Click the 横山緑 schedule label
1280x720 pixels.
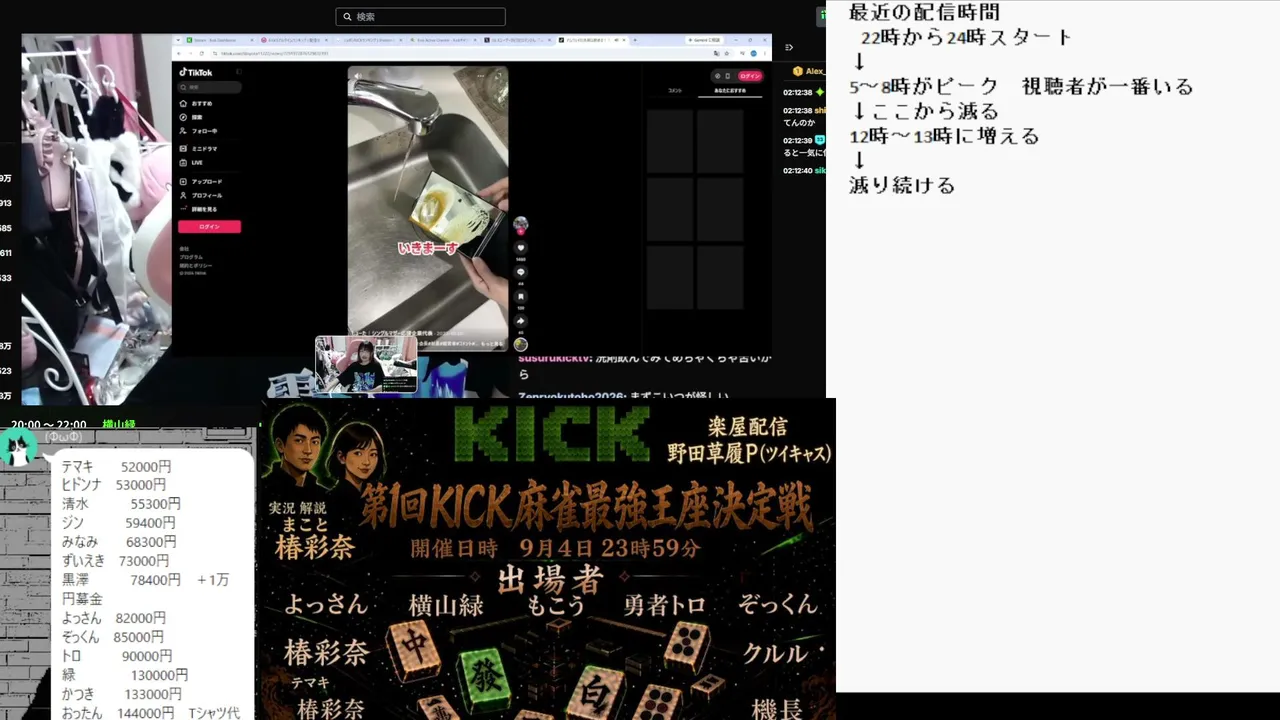119,425
